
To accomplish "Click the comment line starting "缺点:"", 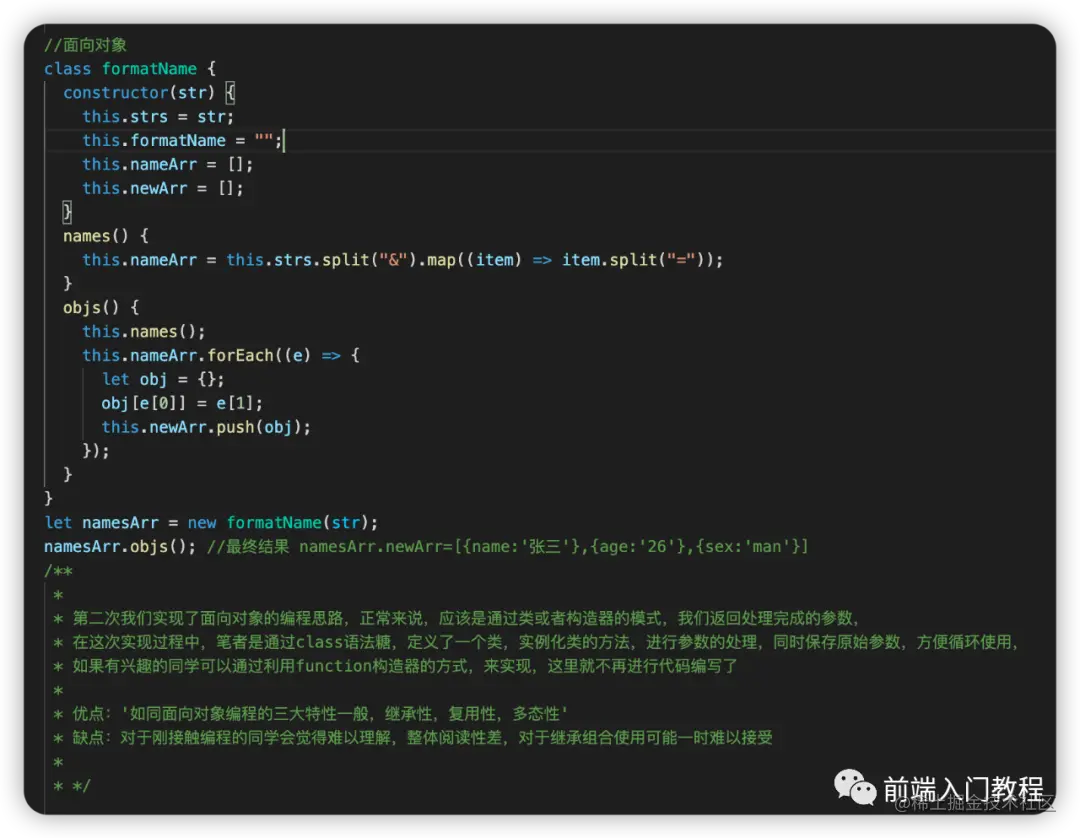I will (413, 737).
